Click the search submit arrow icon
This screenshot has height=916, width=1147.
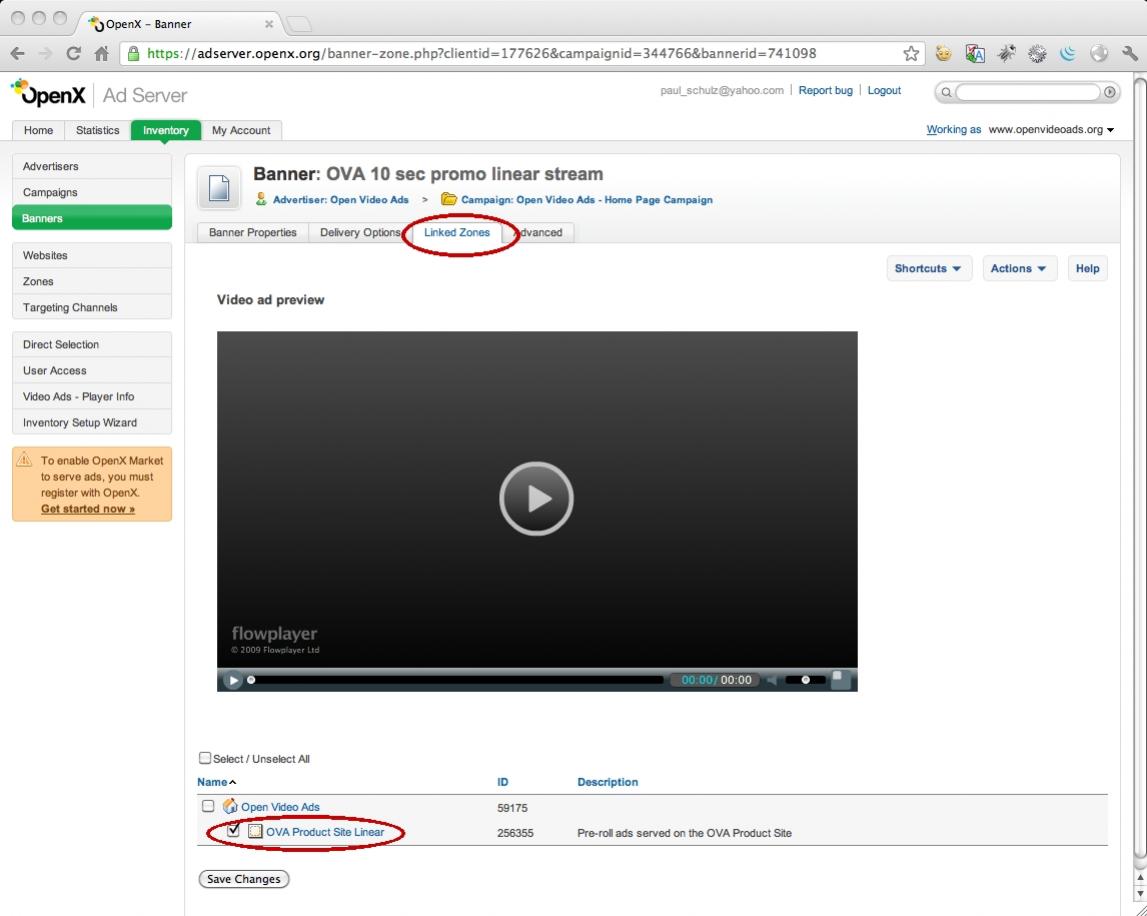coord(1110,92)
